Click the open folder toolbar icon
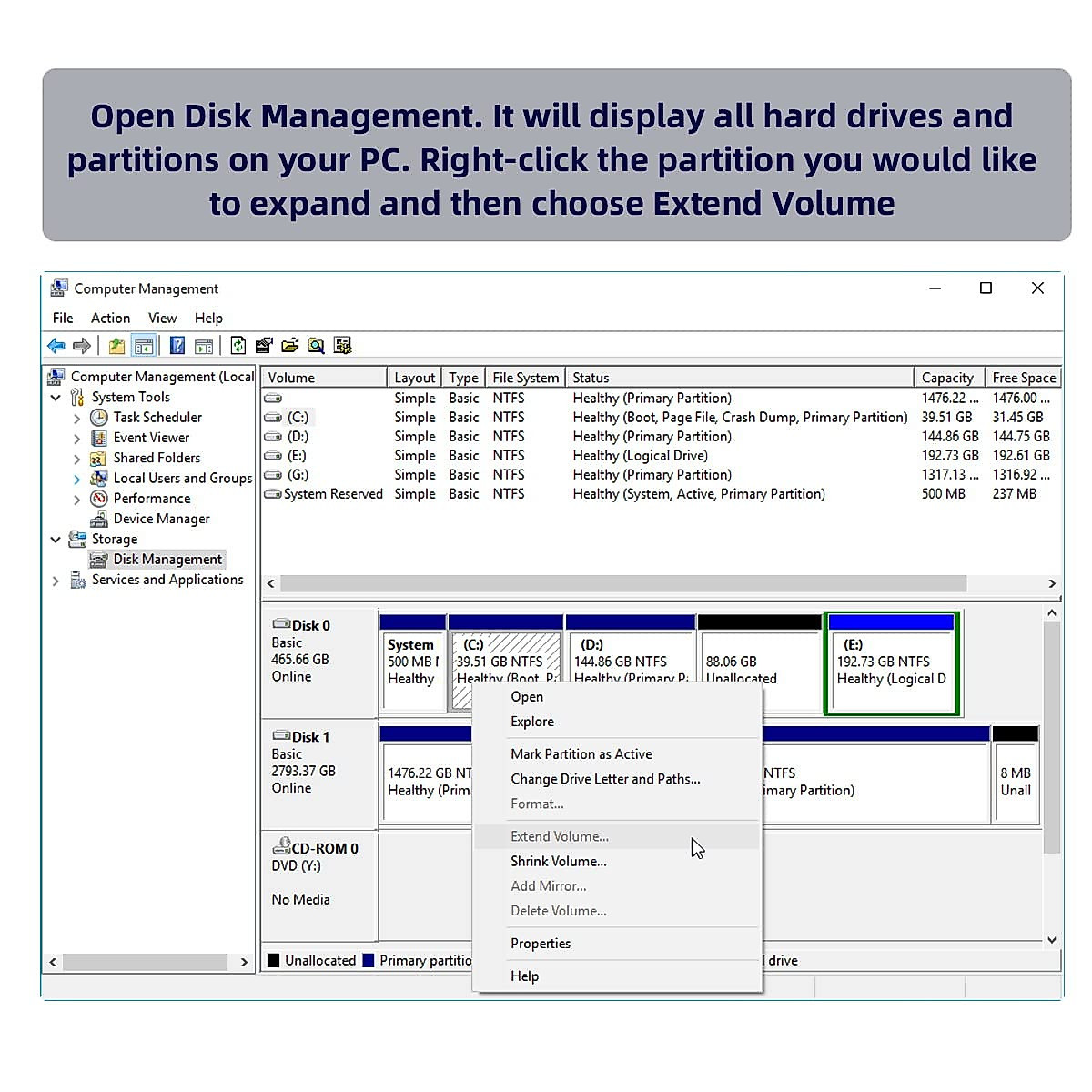The image size is (1092, 1092). pyautogui.click(x=290, y=346)
